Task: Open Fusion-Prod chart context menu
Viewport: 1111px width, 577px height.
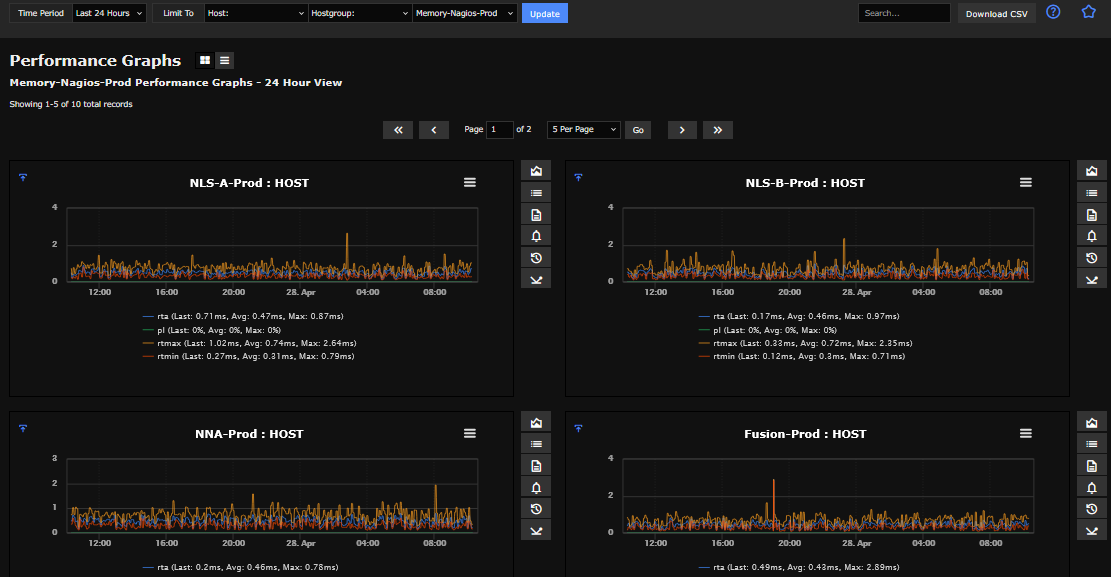Action: click(1025, 434)
